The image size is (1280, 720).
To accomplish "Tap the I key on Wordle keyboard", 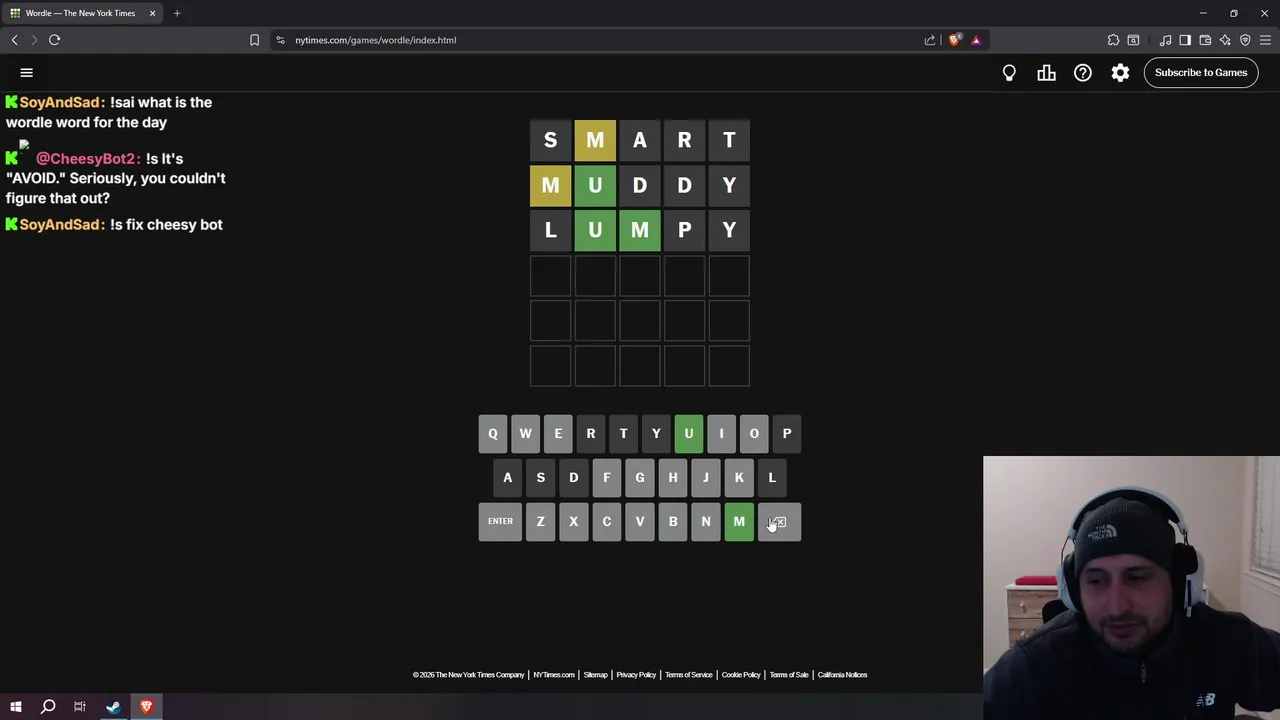I will tap(721, 433).
